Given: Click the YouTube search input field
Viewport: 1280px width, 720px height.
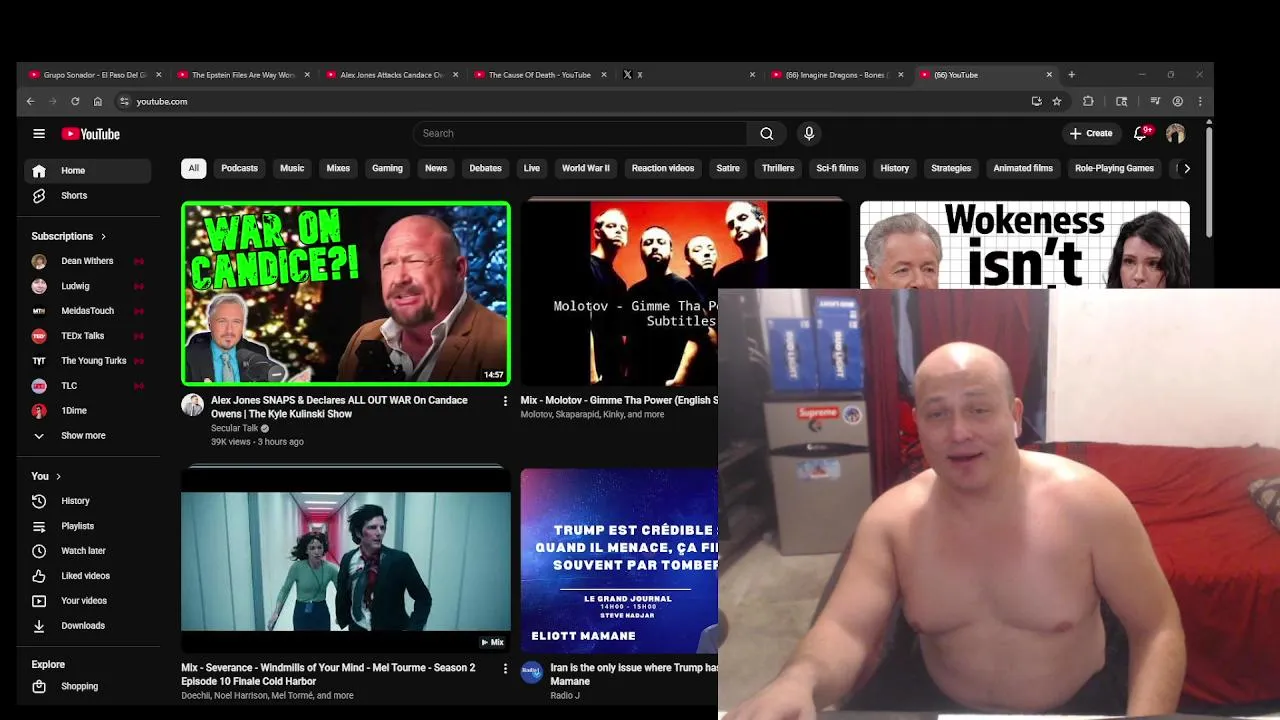Looking at the screenshot, I should [580, 133].
